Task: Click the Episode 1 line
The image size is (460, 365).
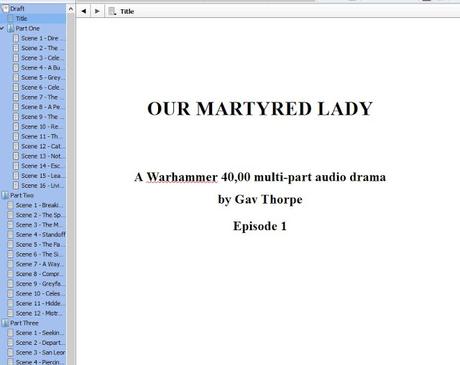Action: [260, 226]
